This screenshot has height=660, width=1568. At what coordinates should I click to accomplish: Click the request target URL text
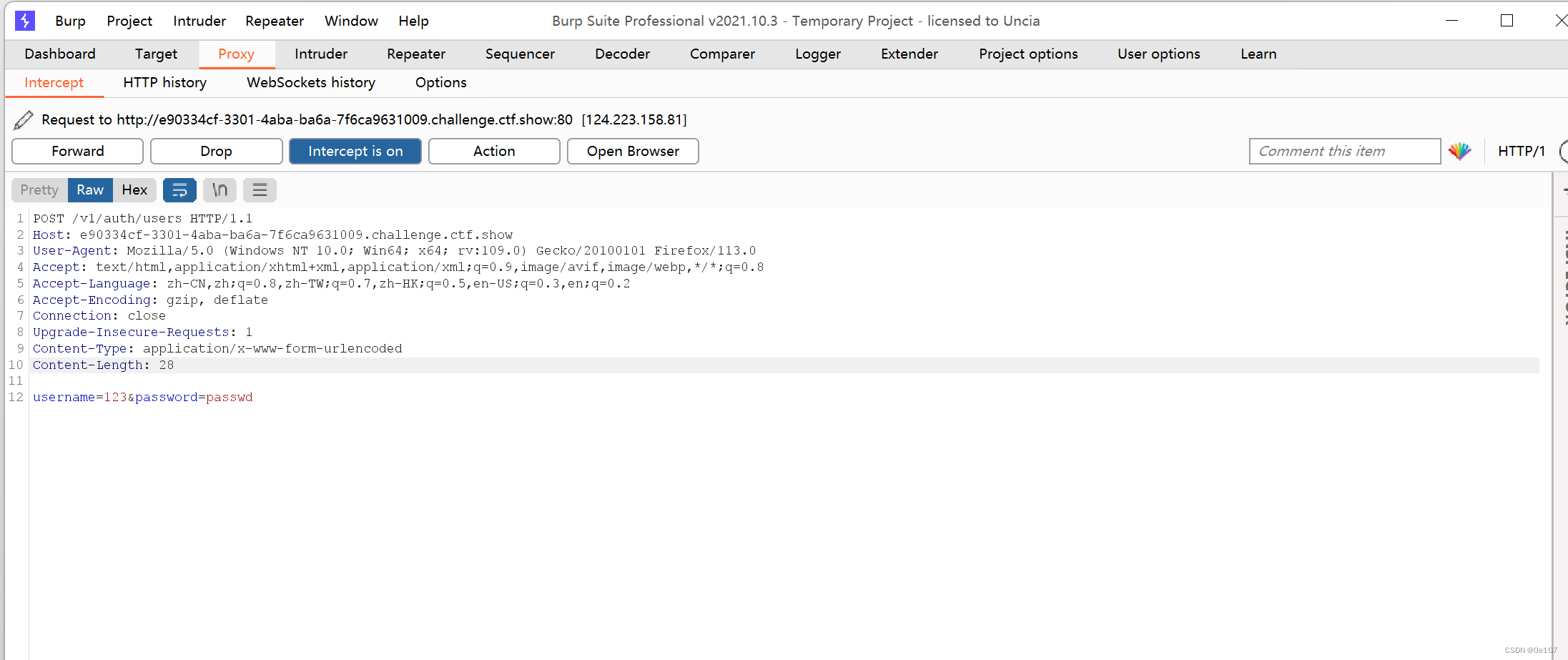coord(345,120)
